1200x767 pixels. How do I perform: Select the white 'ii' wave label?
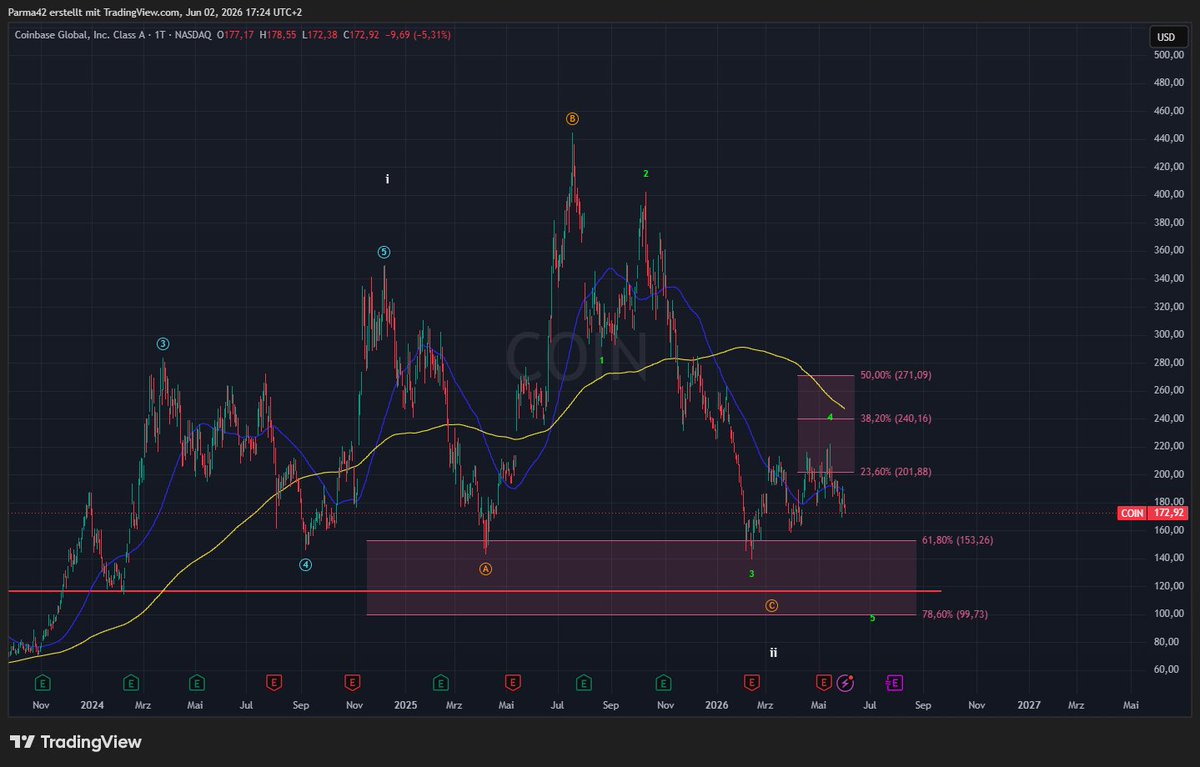(773, 653)
